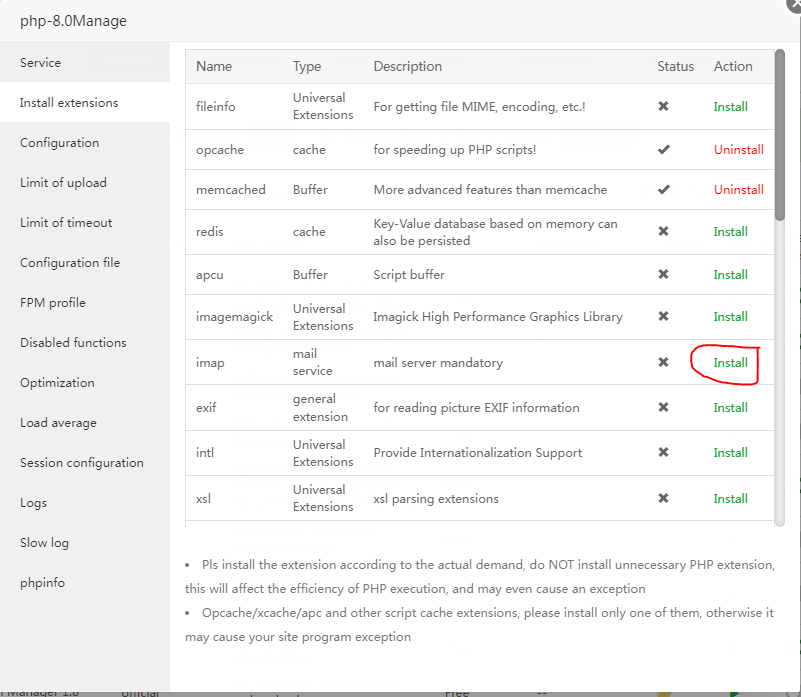Open Session configuration tab

[x=82, y=463]
